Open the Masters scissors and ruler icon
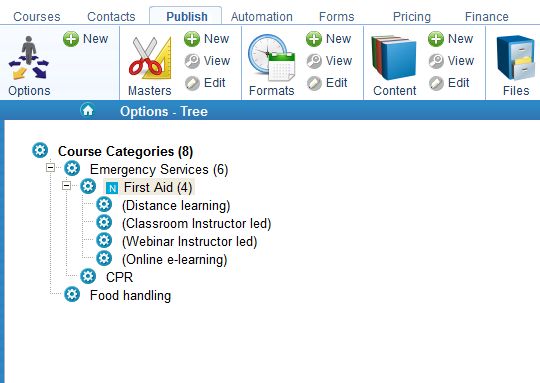Screen dimensions: 540x383 click(x=150, y=58)
